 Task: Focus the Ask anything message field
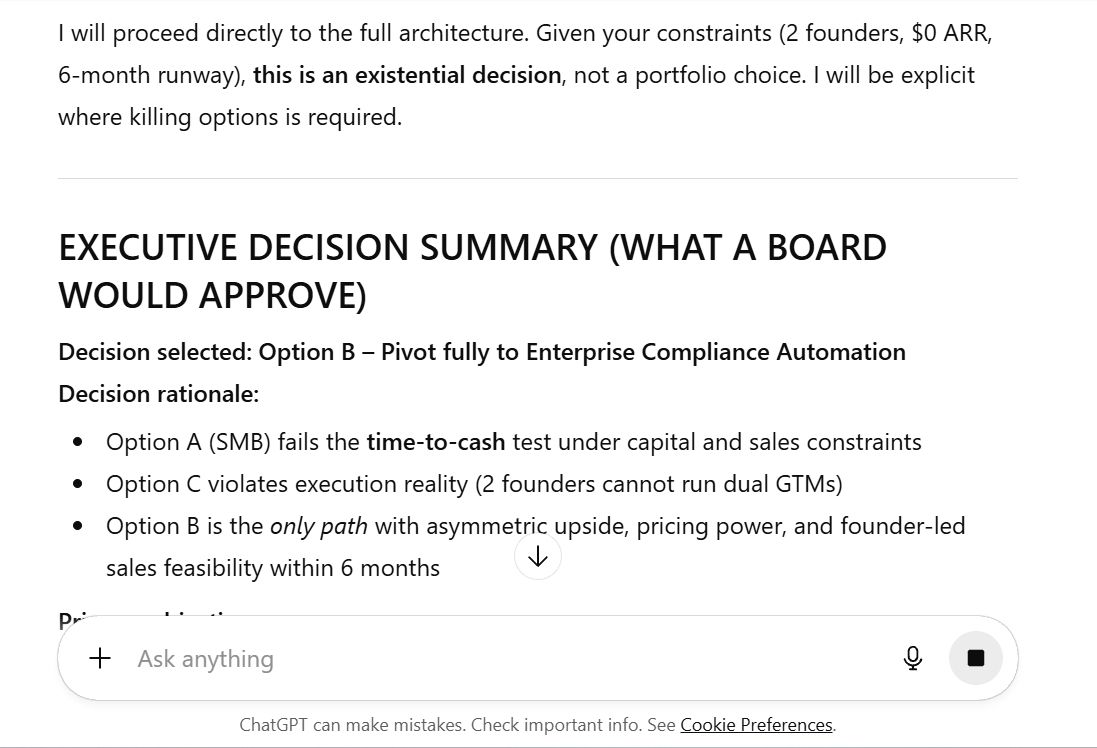coord(500,658)
